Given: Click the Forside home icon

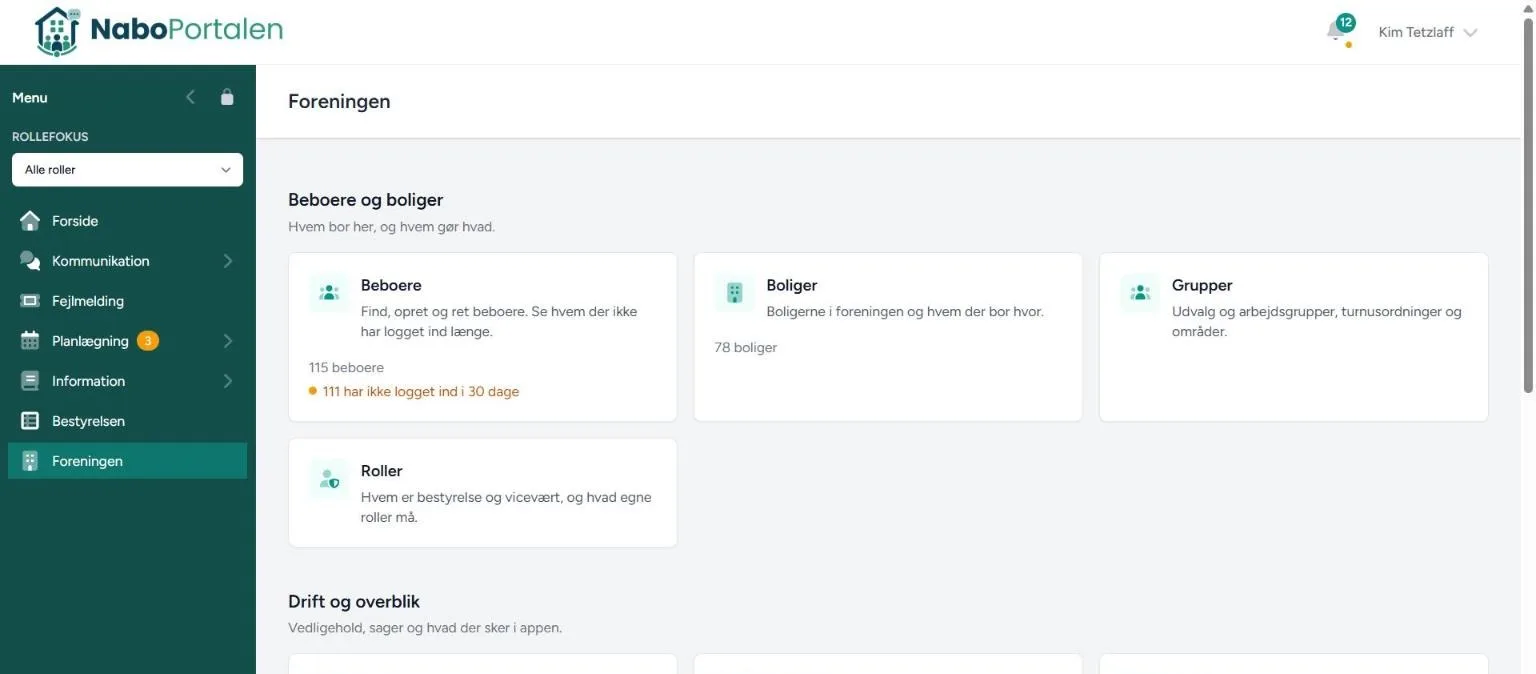Looking at the screenshot, I should click(x=30, y=221).
